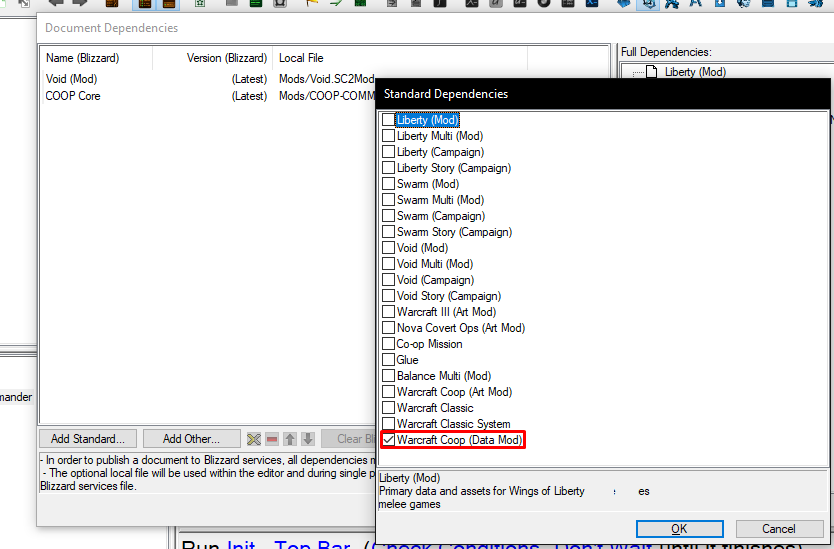
Task: Check the Swarm Multi (Mod) checkbox
Action: click(x=388, y=200)
